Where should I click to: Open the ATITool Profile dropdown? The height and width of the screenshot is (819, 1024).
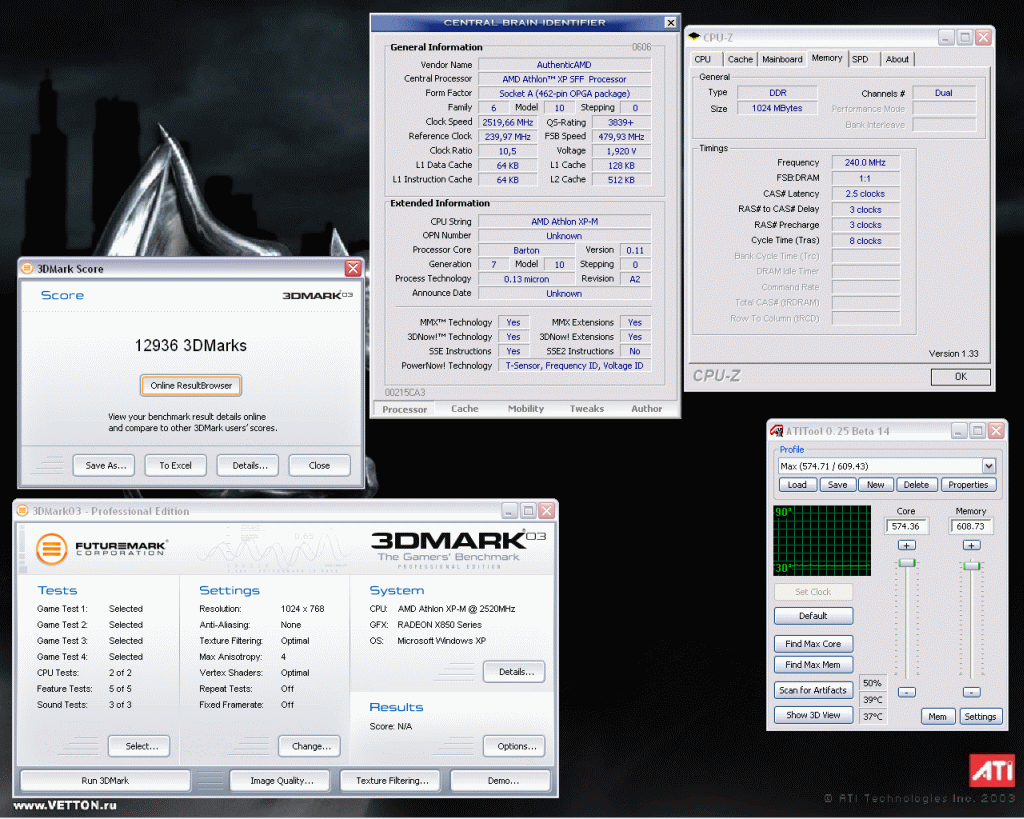989,466
